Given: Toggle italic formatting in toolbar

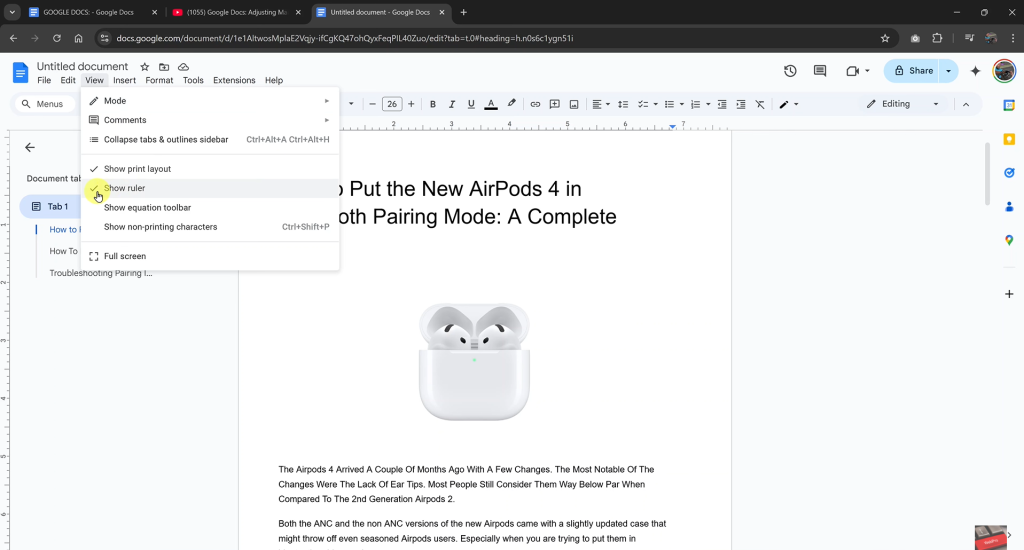Looking at the screenshot, I should [451, 104].
